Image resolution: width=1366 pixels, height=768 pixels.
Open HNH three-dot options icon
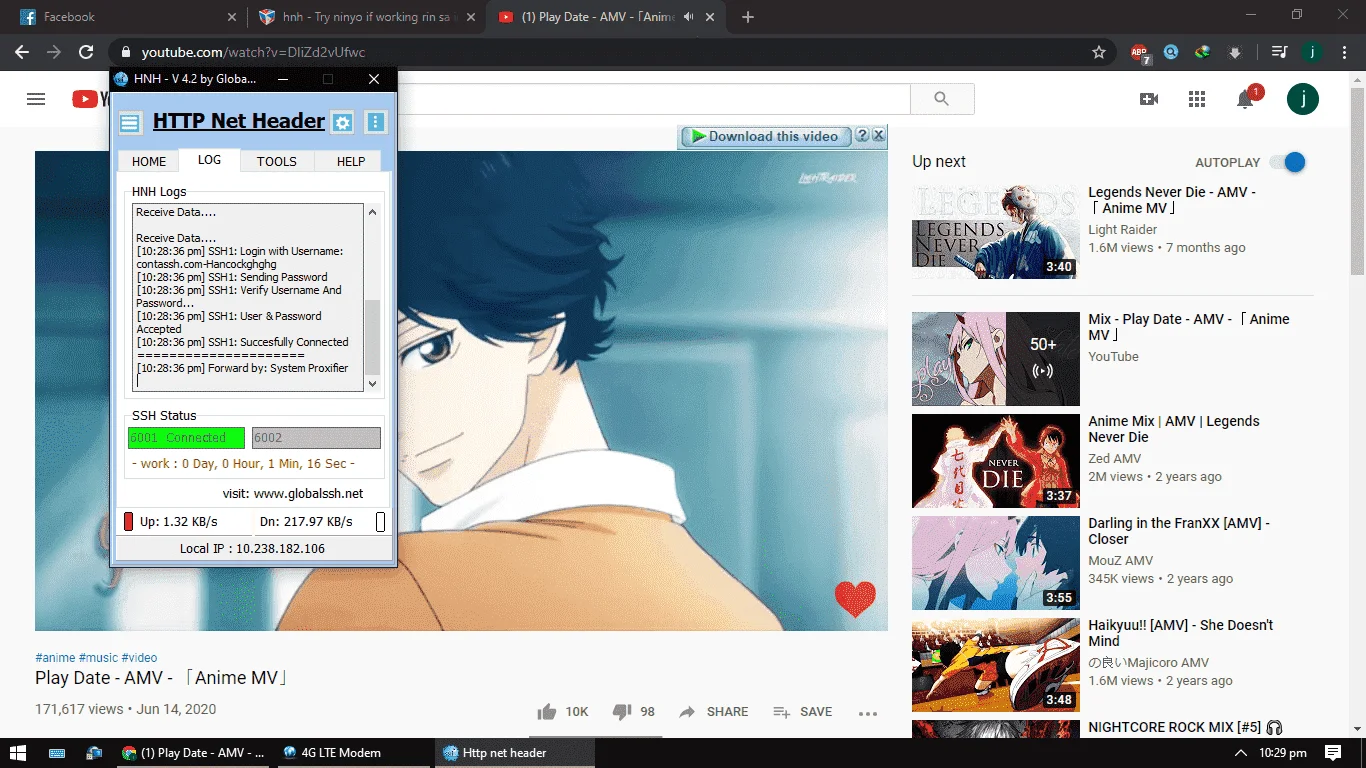coord(375,123)
